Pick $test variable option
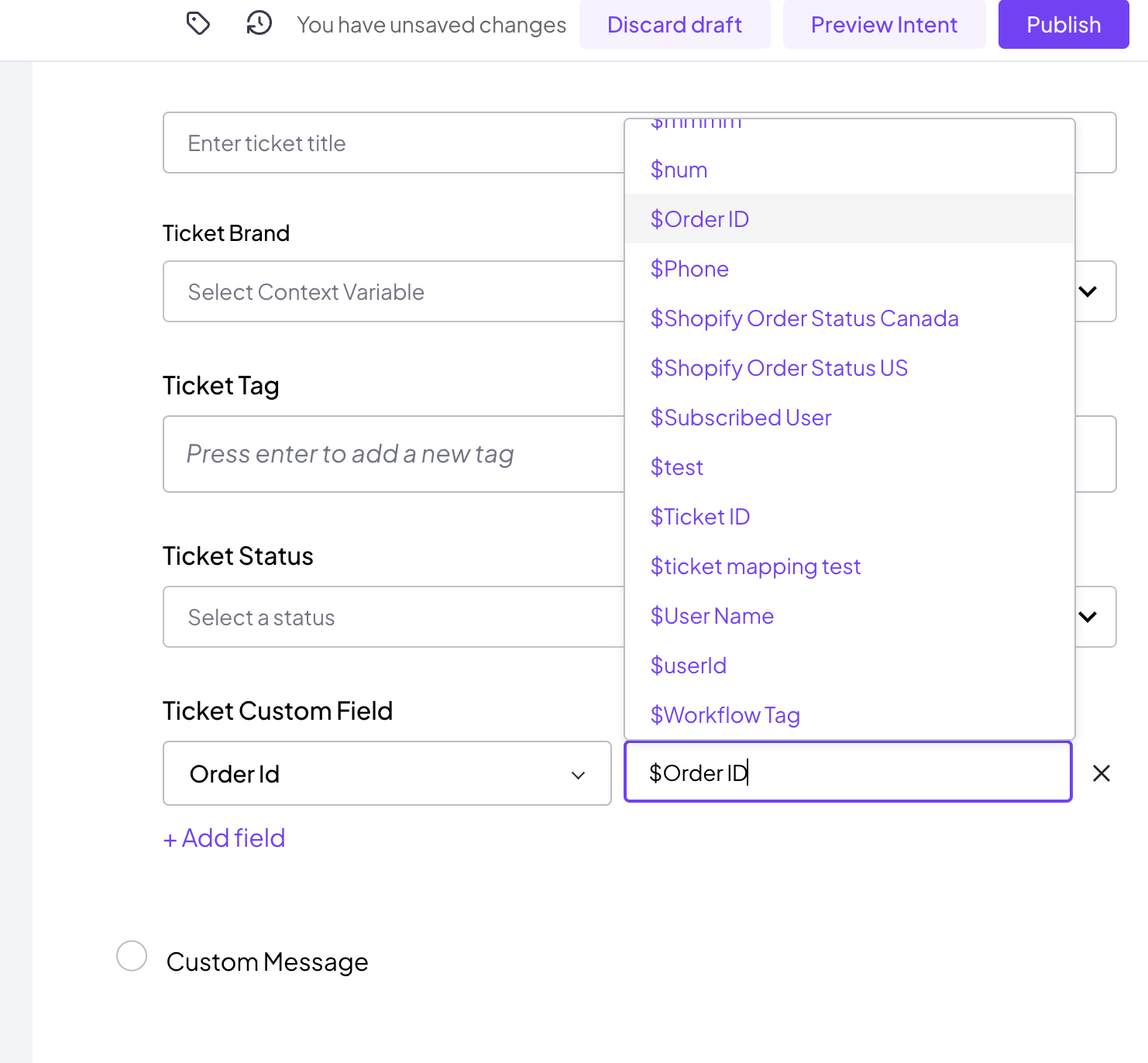1148x1063 pixels. click(850, 467)
